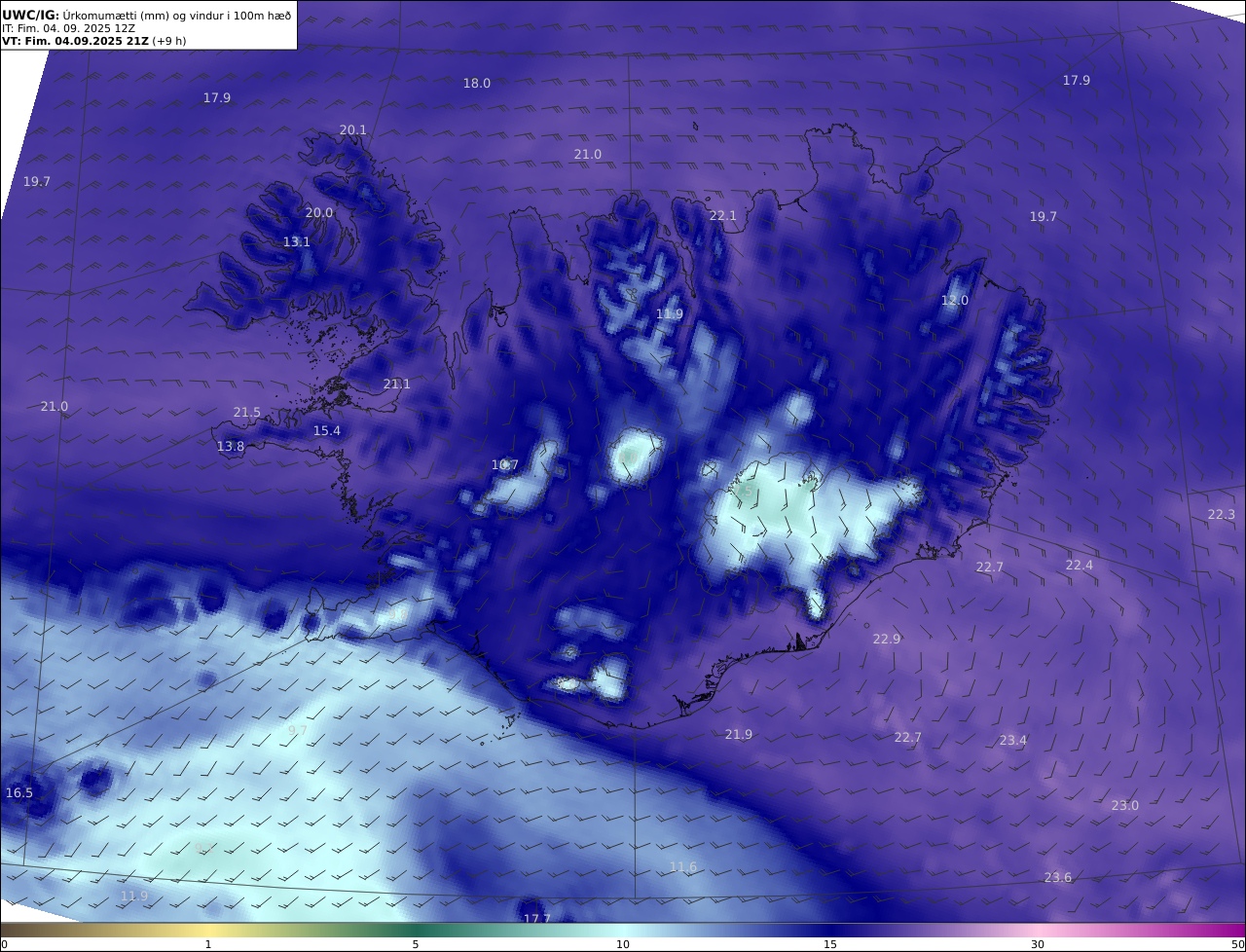This screenshot has height=952, width=1246.
Task: Click the map value 20.1
Action: pos(353,130)
